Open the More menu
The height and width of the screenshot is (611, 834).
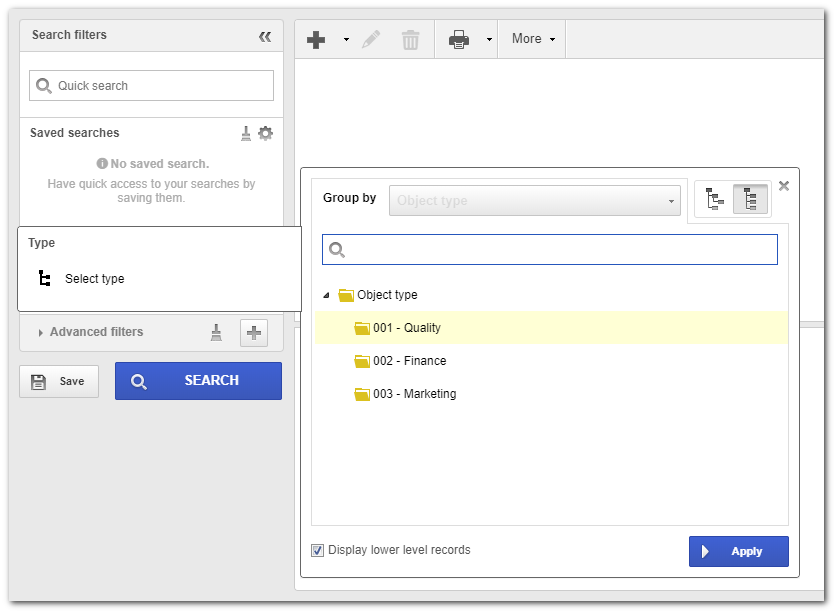532,39
